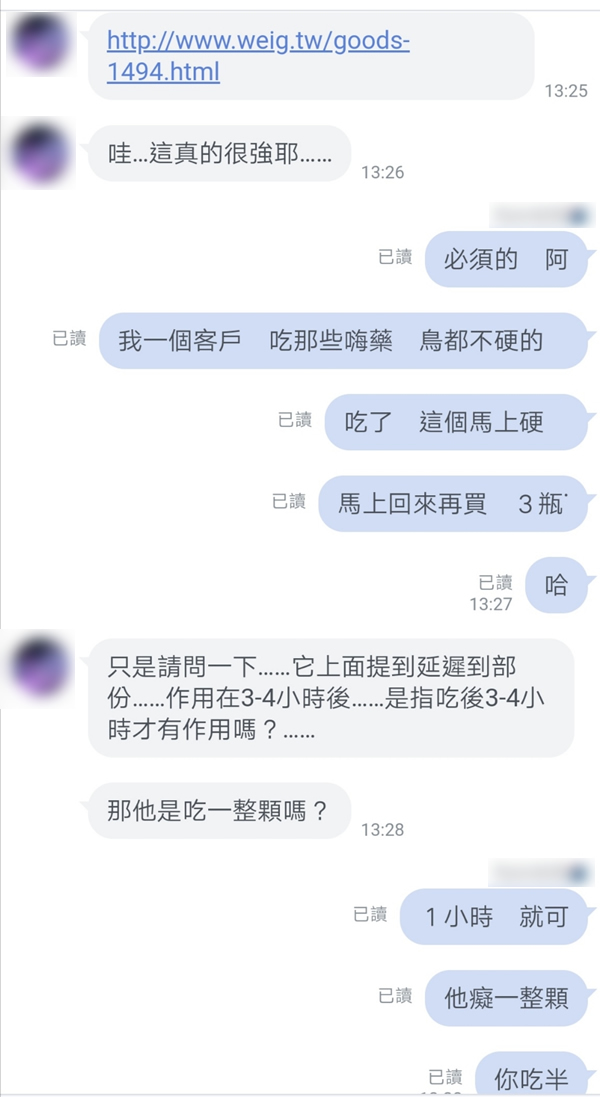Select the 吃了 這個馬上硬 message bubble

tap(456, 423)
